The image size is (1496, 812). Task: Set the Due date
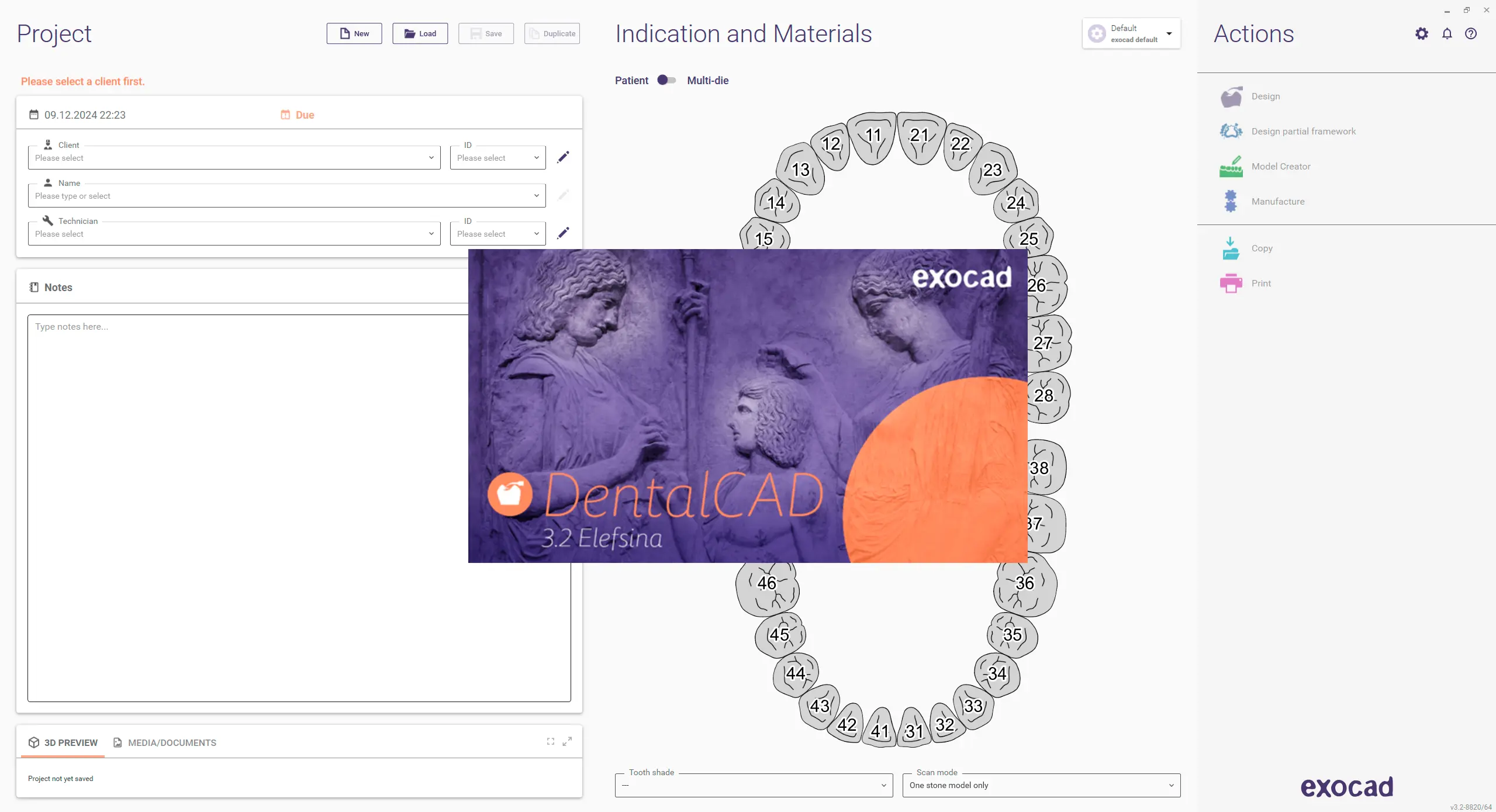[x=298, y=115]
